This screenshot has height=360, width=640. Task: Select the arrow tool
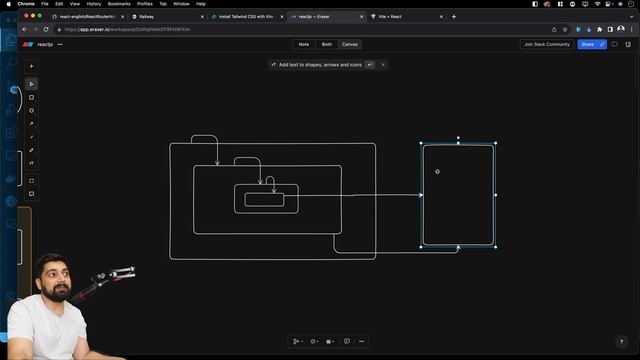[x=31, y=124]
